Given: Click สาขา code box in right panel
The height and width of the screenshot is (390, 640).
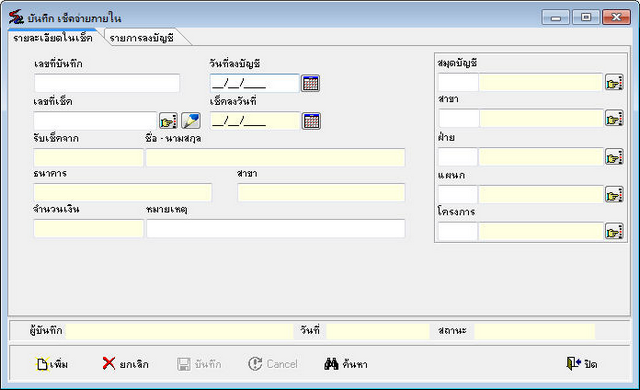Looking at the screenshot, I should (458, 119).
